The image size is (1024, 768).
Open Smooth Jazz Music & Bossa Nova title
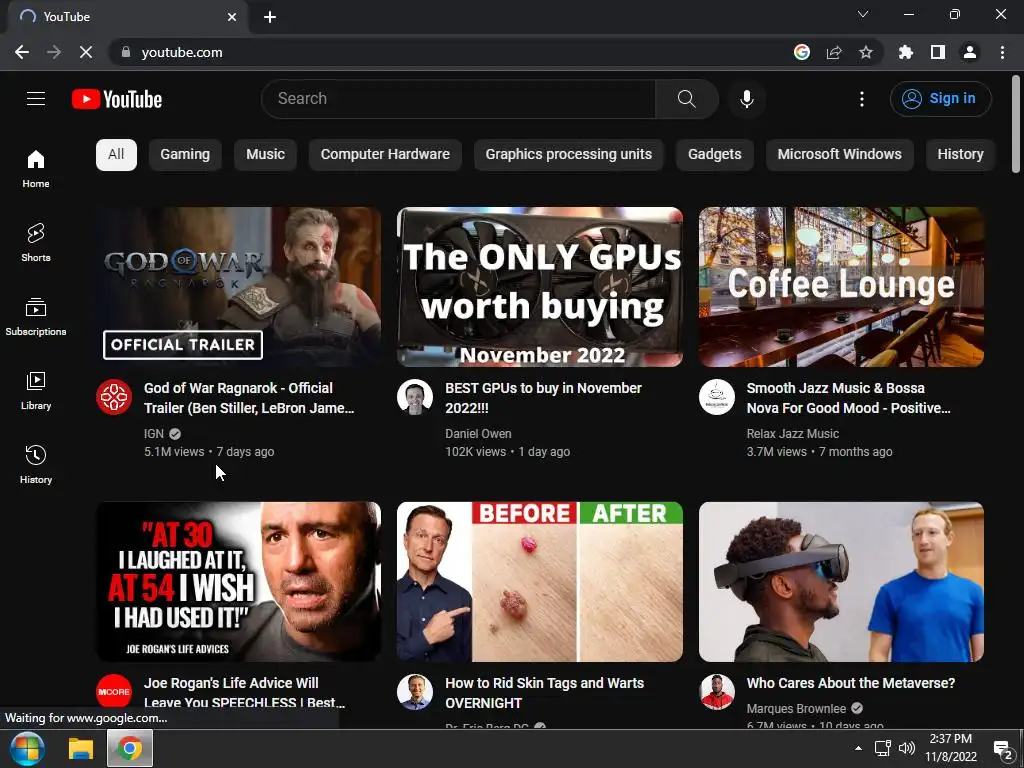848,398
